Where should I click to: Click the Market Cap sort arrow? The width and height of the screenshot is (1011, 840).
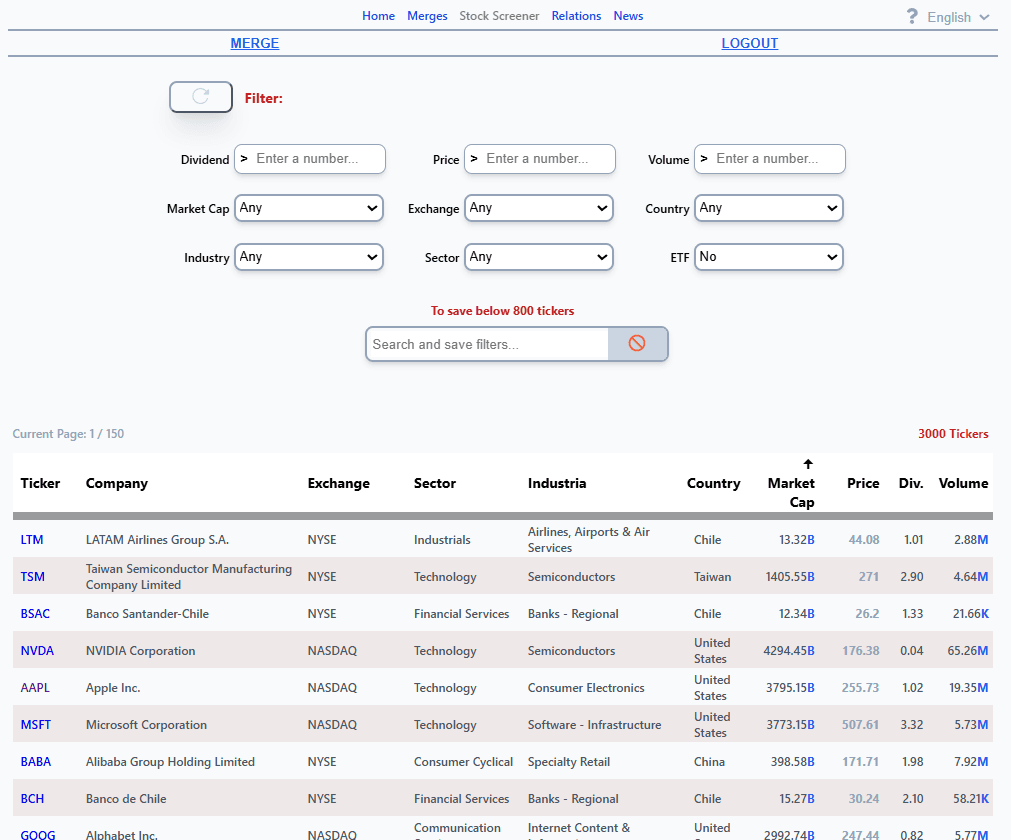(x=808, y=465)
